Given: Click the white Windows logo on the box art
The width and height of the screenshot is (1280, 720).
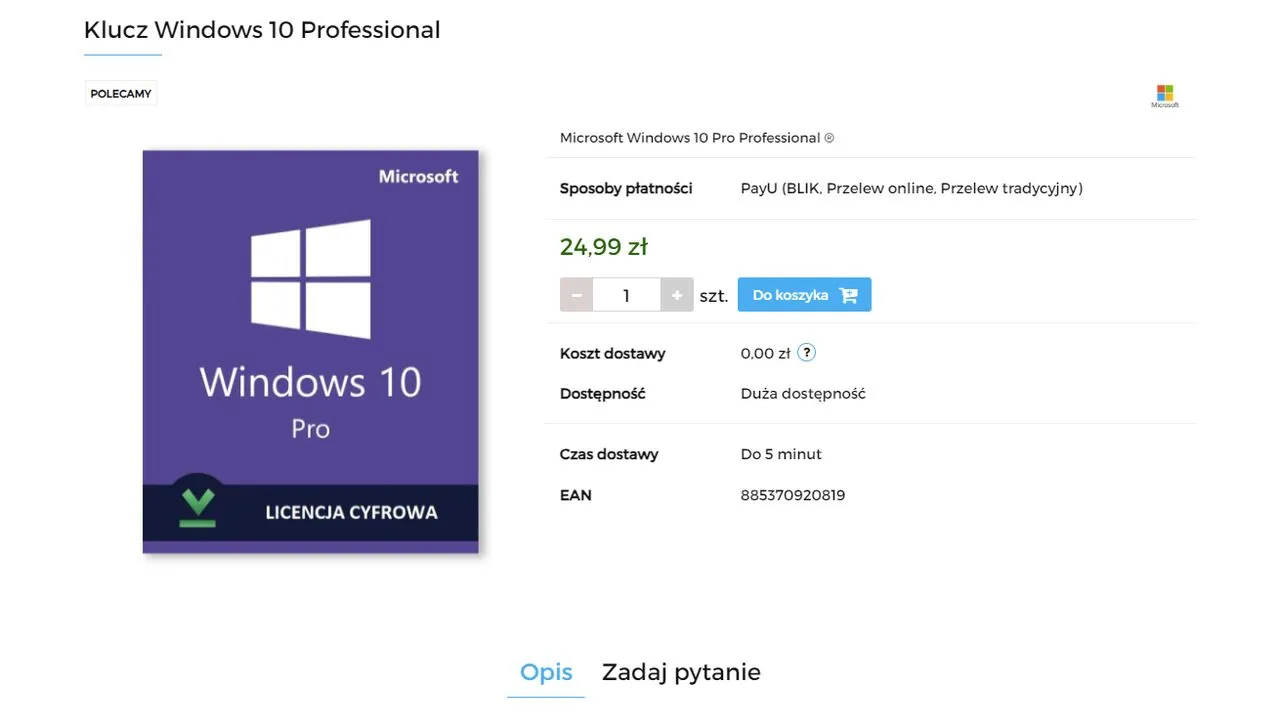Looking at the screenshot, I should point(310,278).
